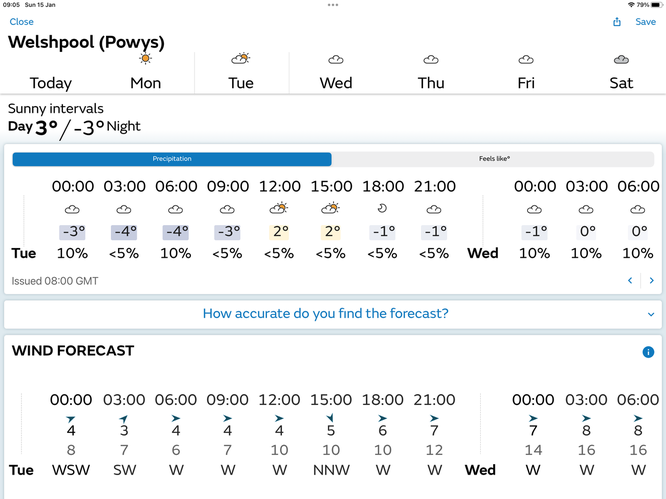666x499 pixels.
Task: Tap the three dots at screen top
Action: click(x=333, y=5)
